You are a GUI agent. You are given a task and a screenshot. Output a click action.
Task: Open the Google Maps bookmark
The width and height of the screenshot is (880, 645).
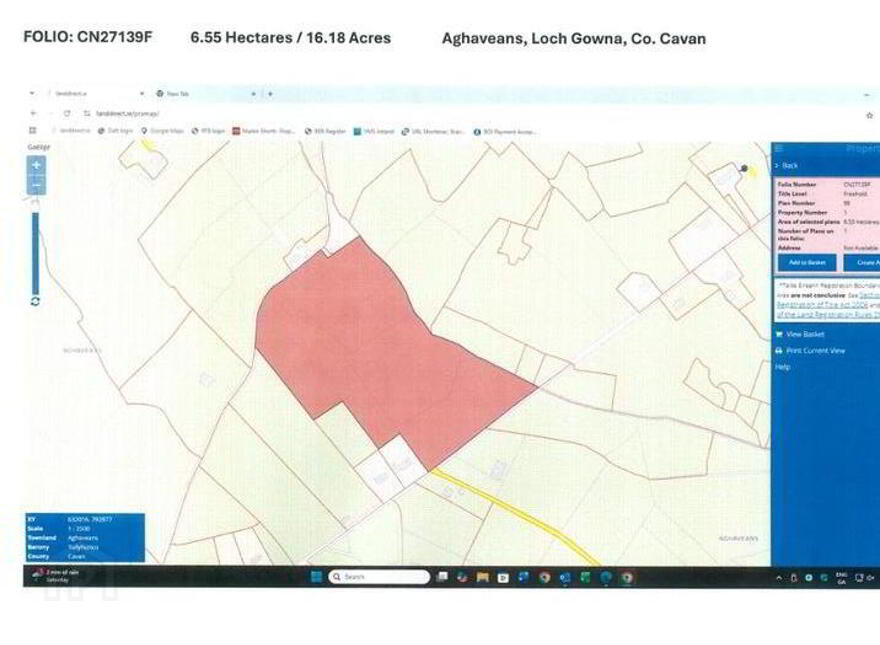click(162, 131)
